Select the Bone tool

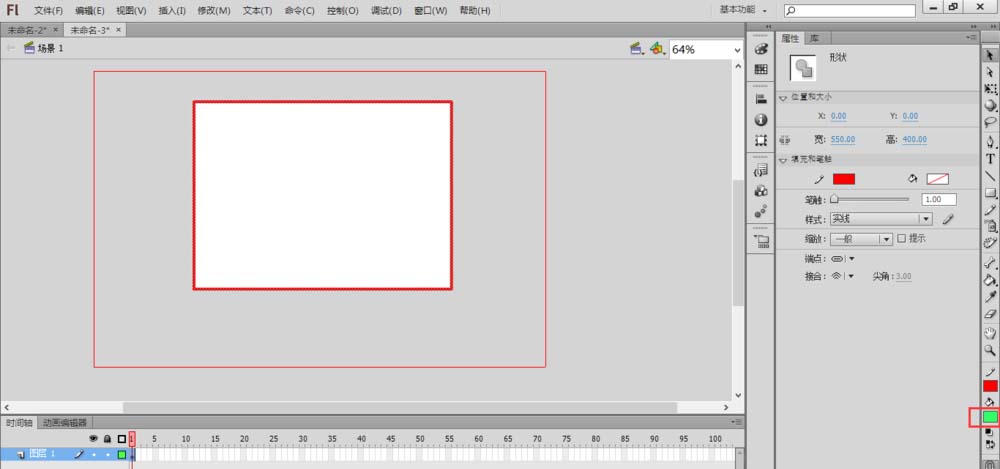[990, 262]
